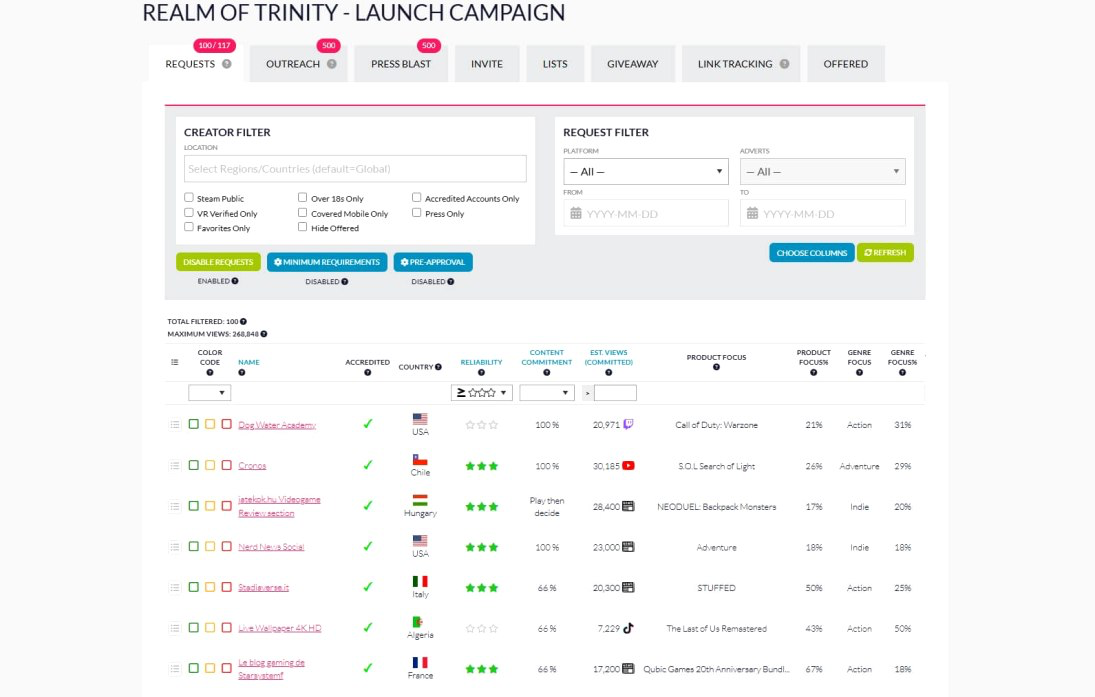
Task: Click info icon under Pre-Approval button
Action: tap(450, 281)
